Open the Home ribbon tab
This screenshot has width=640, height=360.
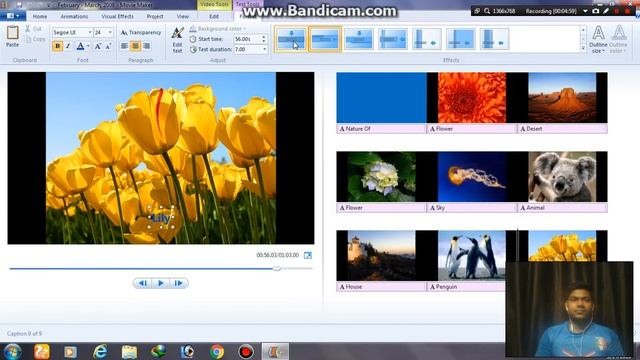40,16
